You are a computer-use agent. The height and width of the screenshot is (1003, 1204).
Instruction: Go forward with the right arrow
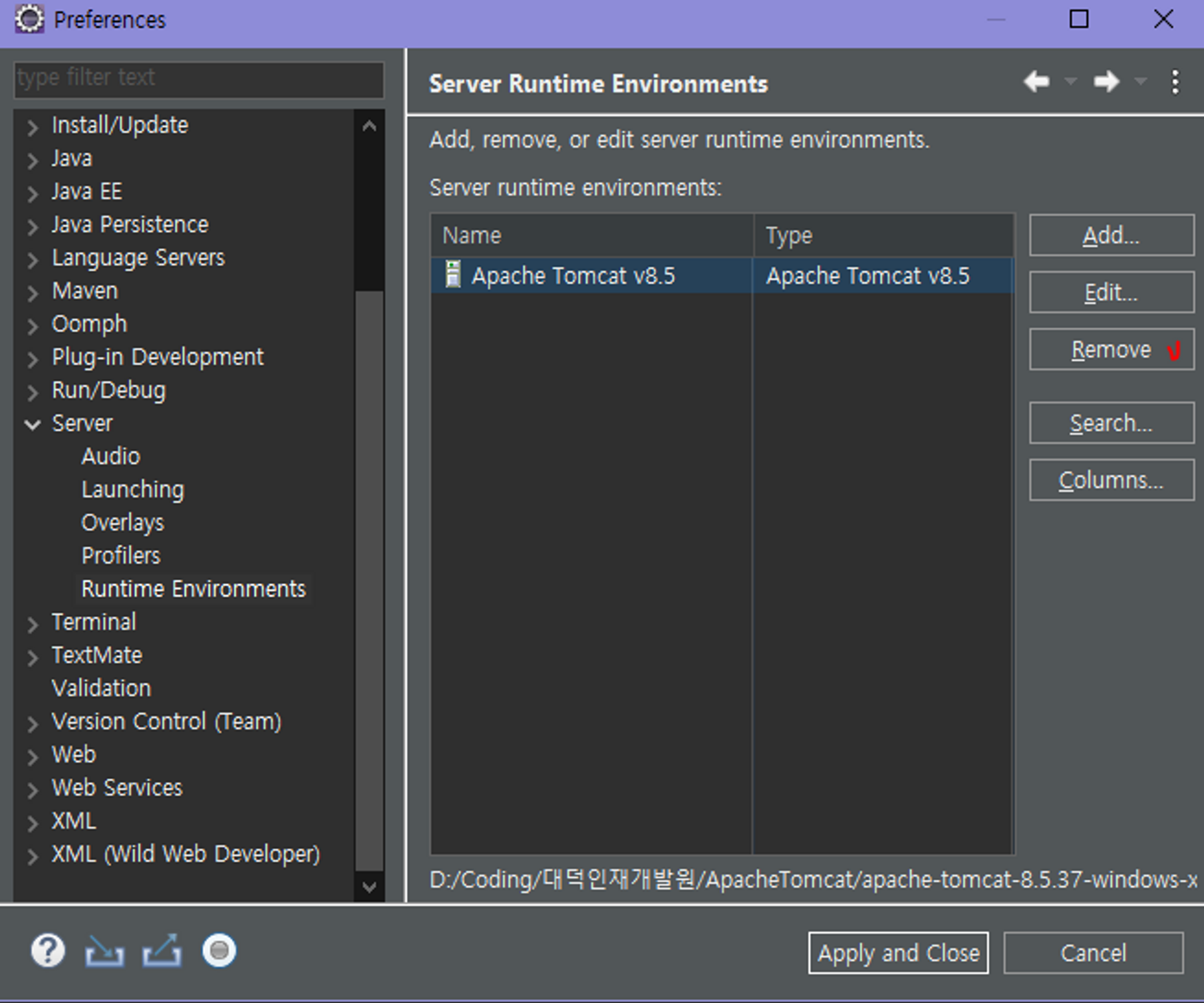coord(1107,82)
